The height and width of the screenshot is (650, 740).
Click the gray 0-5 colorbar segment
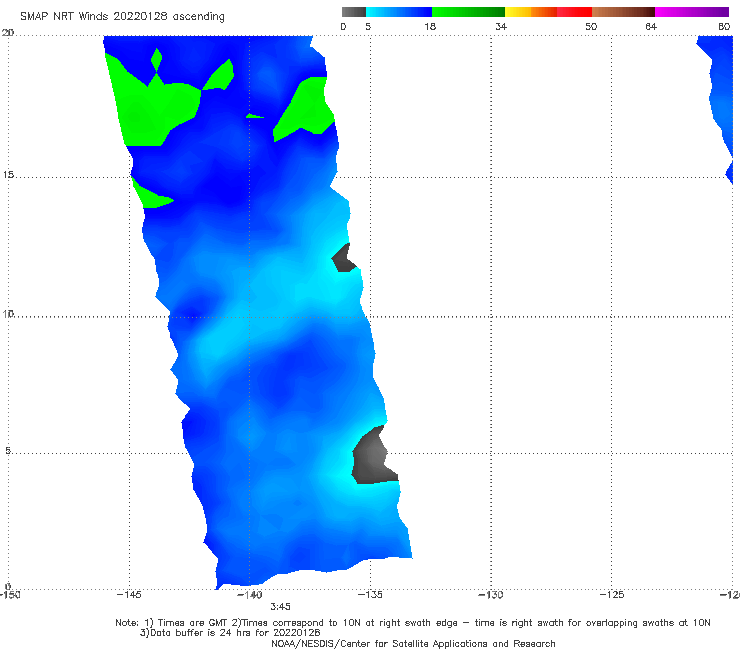353,12
